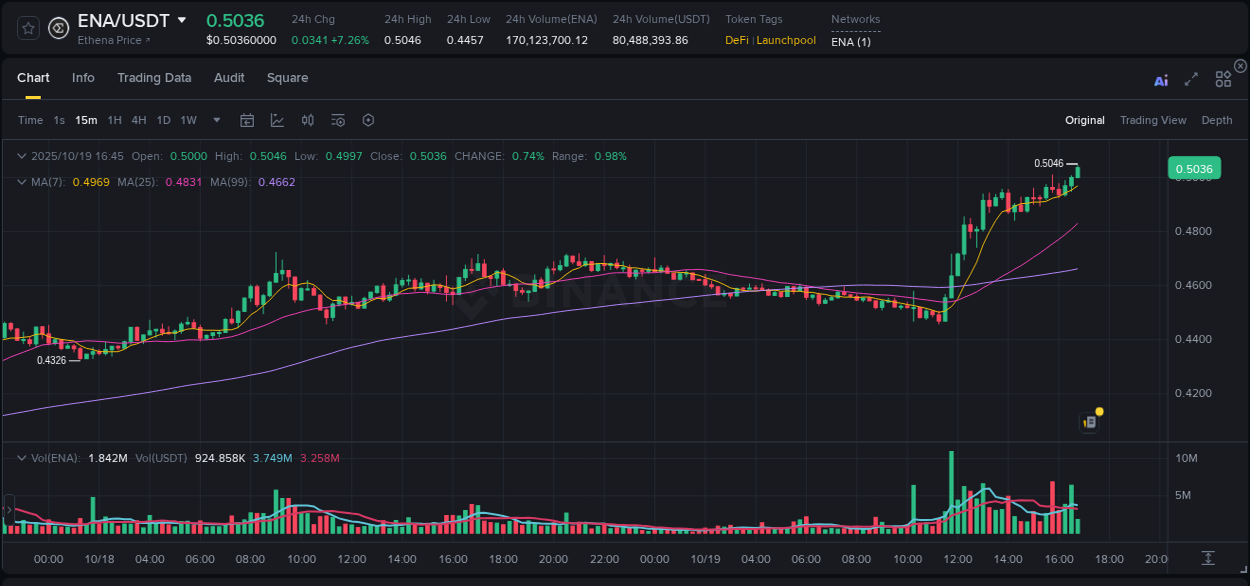Open the date range calendar picker

(247, 119)
